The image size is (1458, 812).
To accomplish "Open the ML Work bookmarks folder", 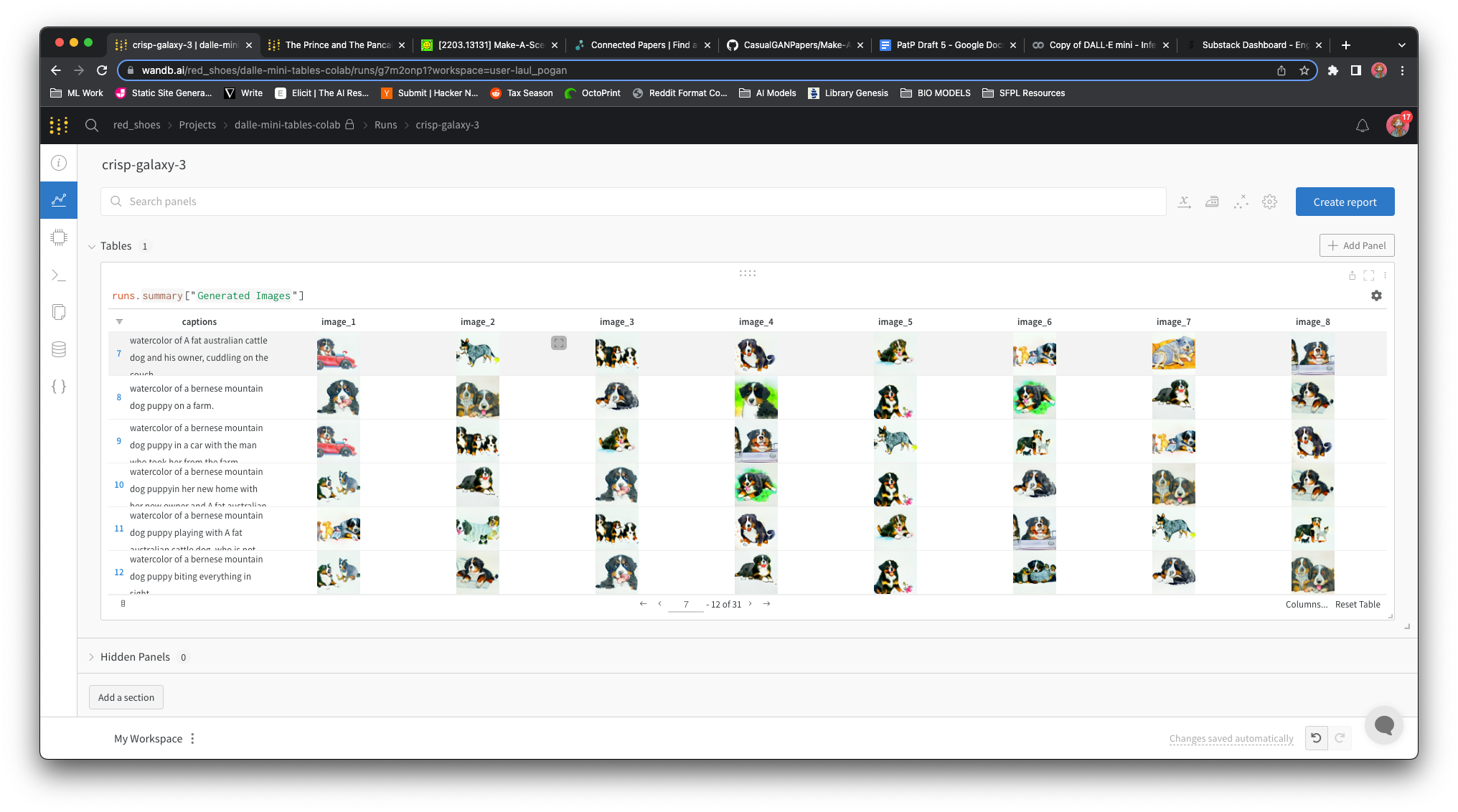I will [77, 93].
